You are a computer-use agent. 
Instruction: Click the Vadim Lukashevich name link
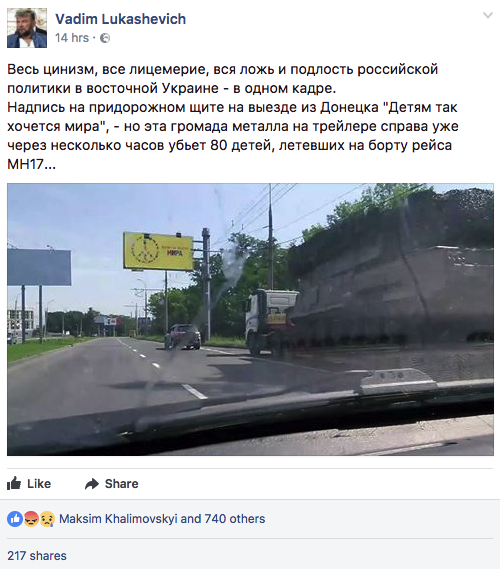pos(120,19)
